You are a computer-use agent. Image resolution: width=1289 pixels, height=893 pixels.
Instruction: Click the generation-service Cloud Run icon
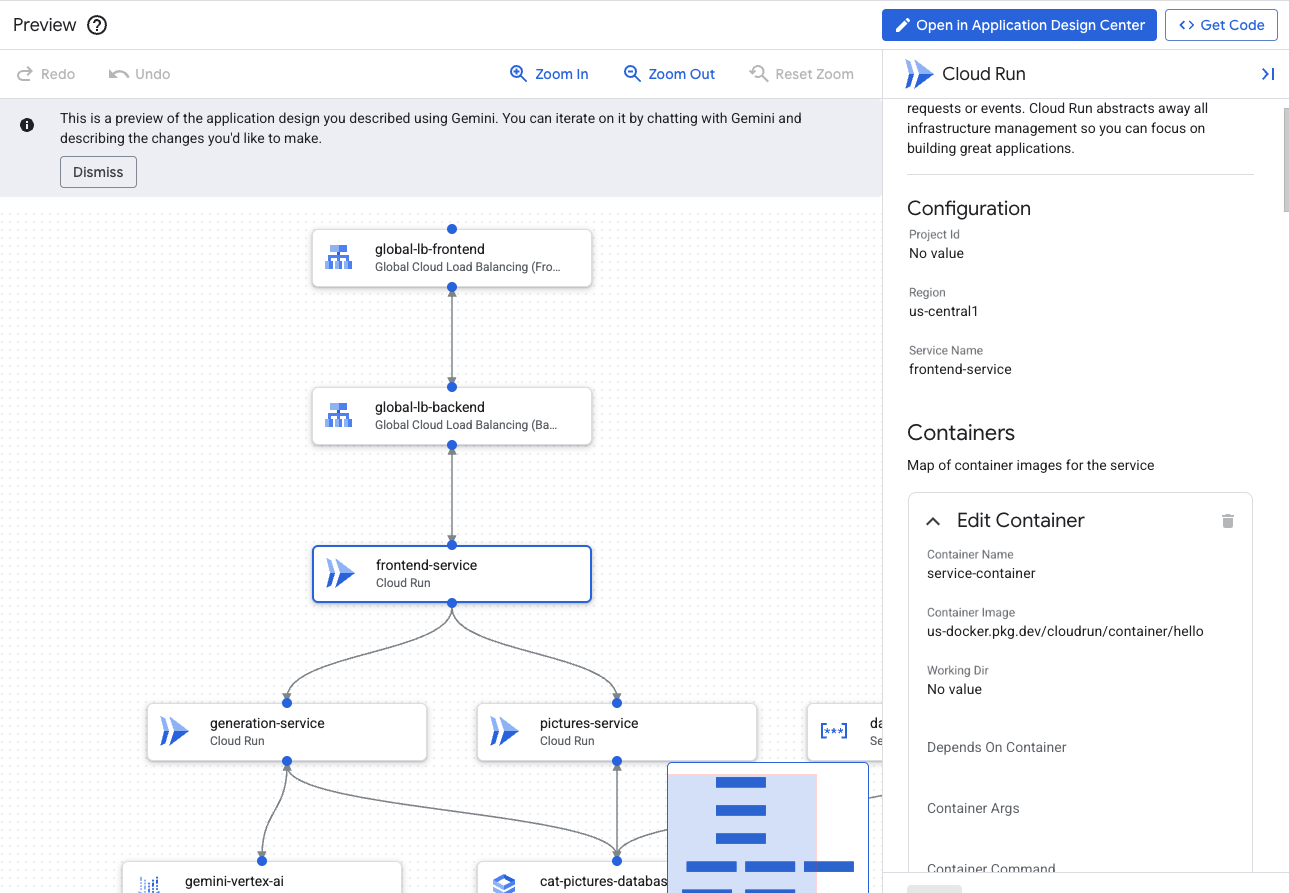click(x=174, y=732)
